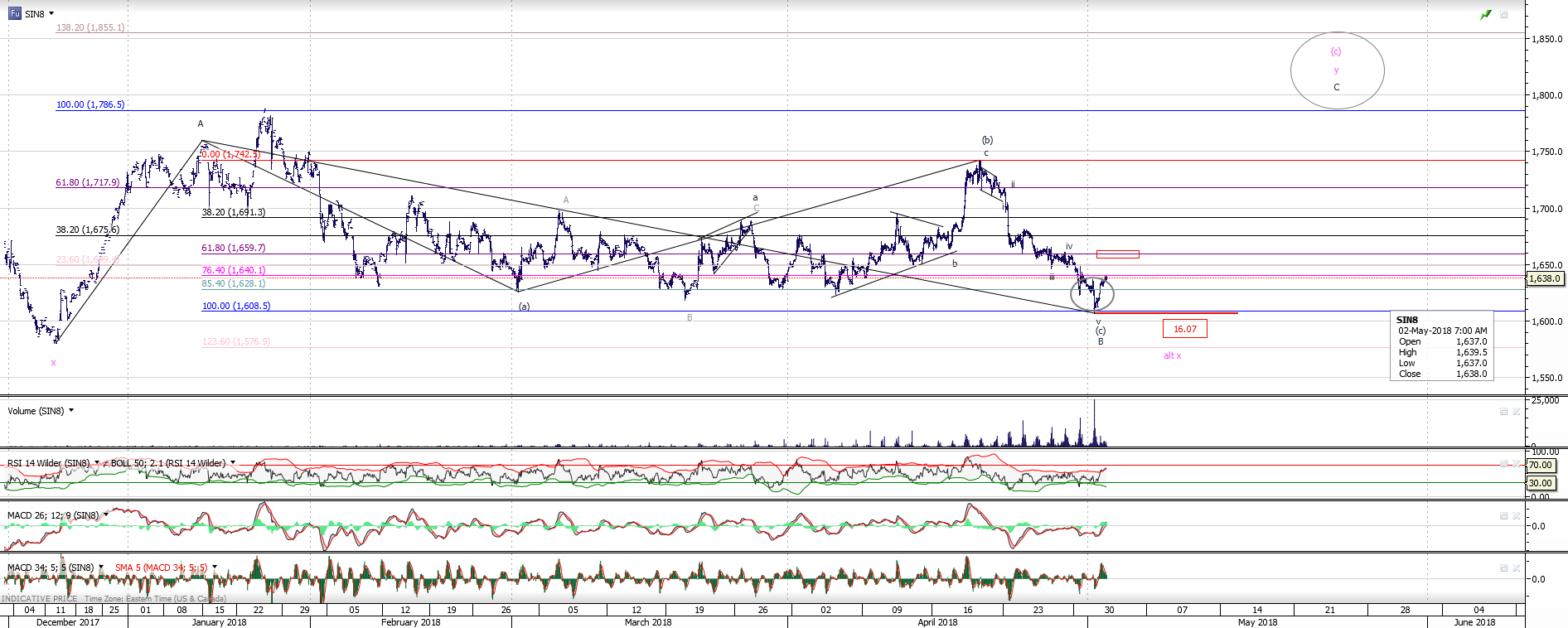Click the current price tag 1,638.0

(1546, 278)
